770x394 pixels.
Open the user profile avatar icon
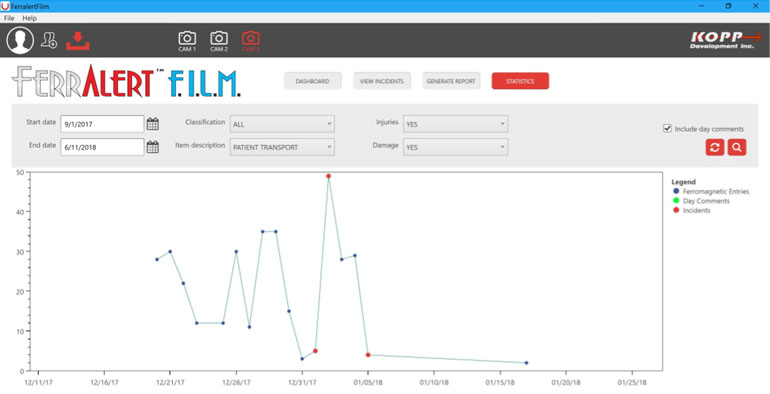pos(20,40)
